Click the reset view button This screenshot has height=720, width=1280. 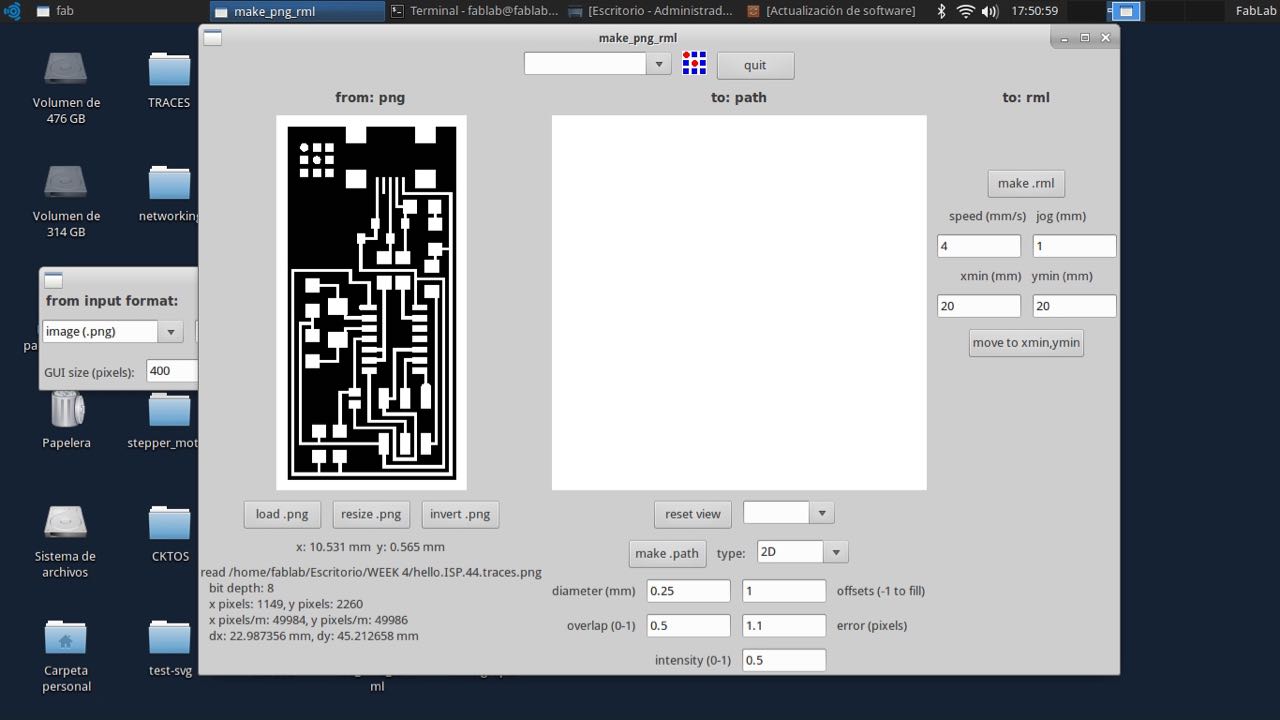(693, 514)
